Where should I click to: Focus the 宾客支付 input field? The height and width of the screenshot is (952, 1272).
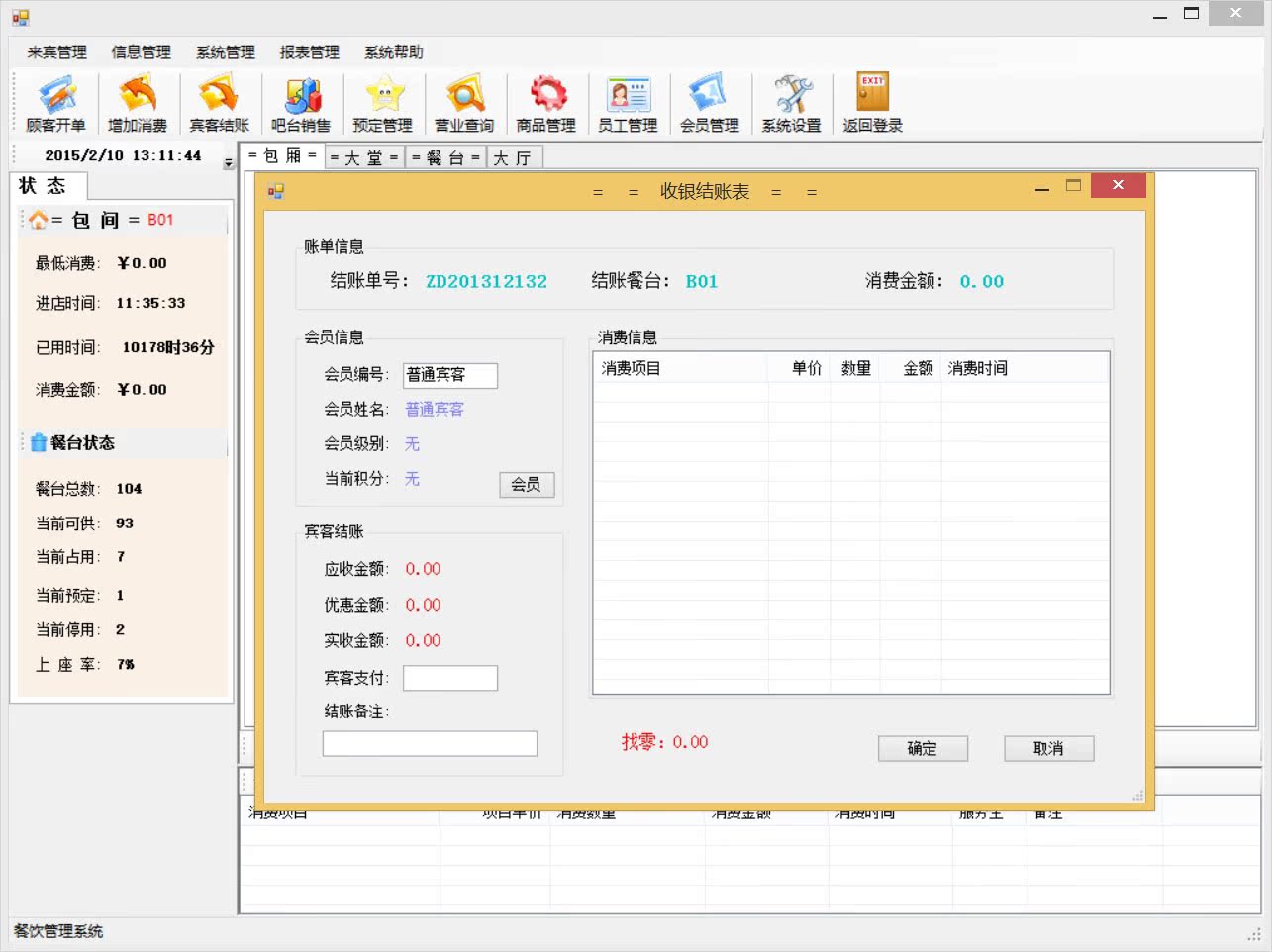450,678
